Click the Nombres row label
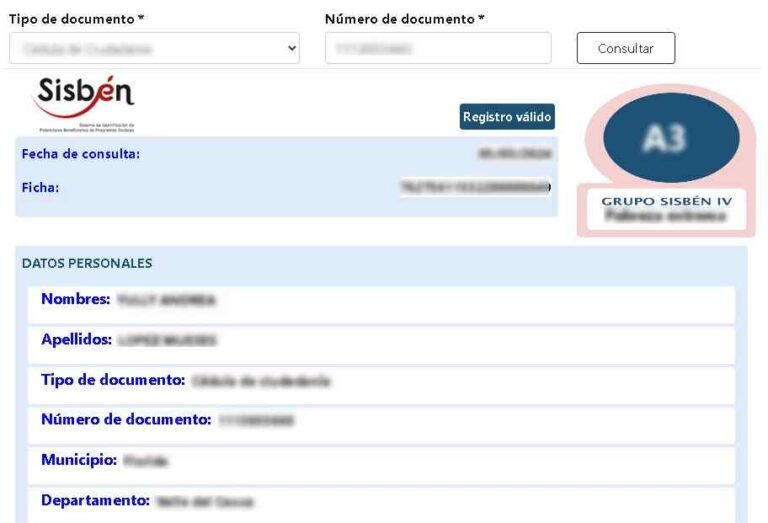The height and width of the screenshot is (523, 768). 75,299
